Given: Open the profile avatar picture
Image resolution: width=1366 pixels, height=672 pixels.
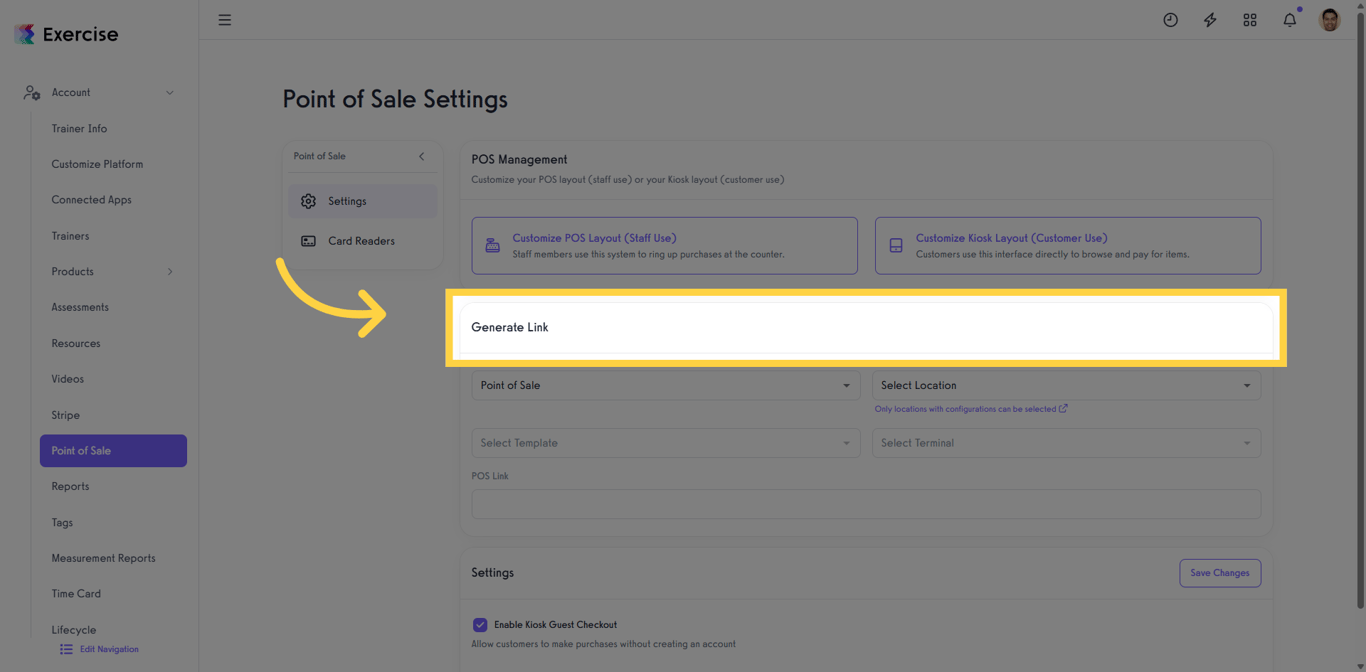Looking at the screenshot, I should click(x=1329, y=19).
